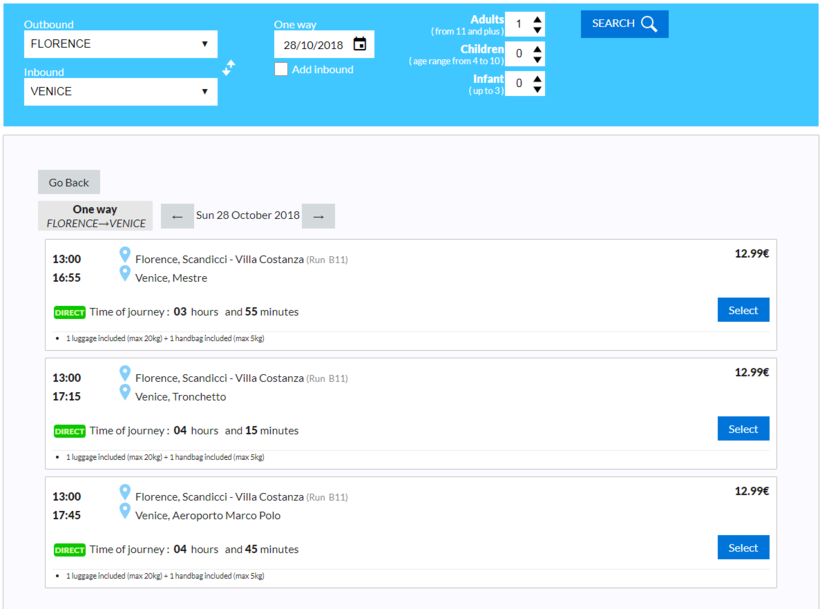
Task: Click the magnifier icon on the SEARCH button
Action: tap(649, 24)
